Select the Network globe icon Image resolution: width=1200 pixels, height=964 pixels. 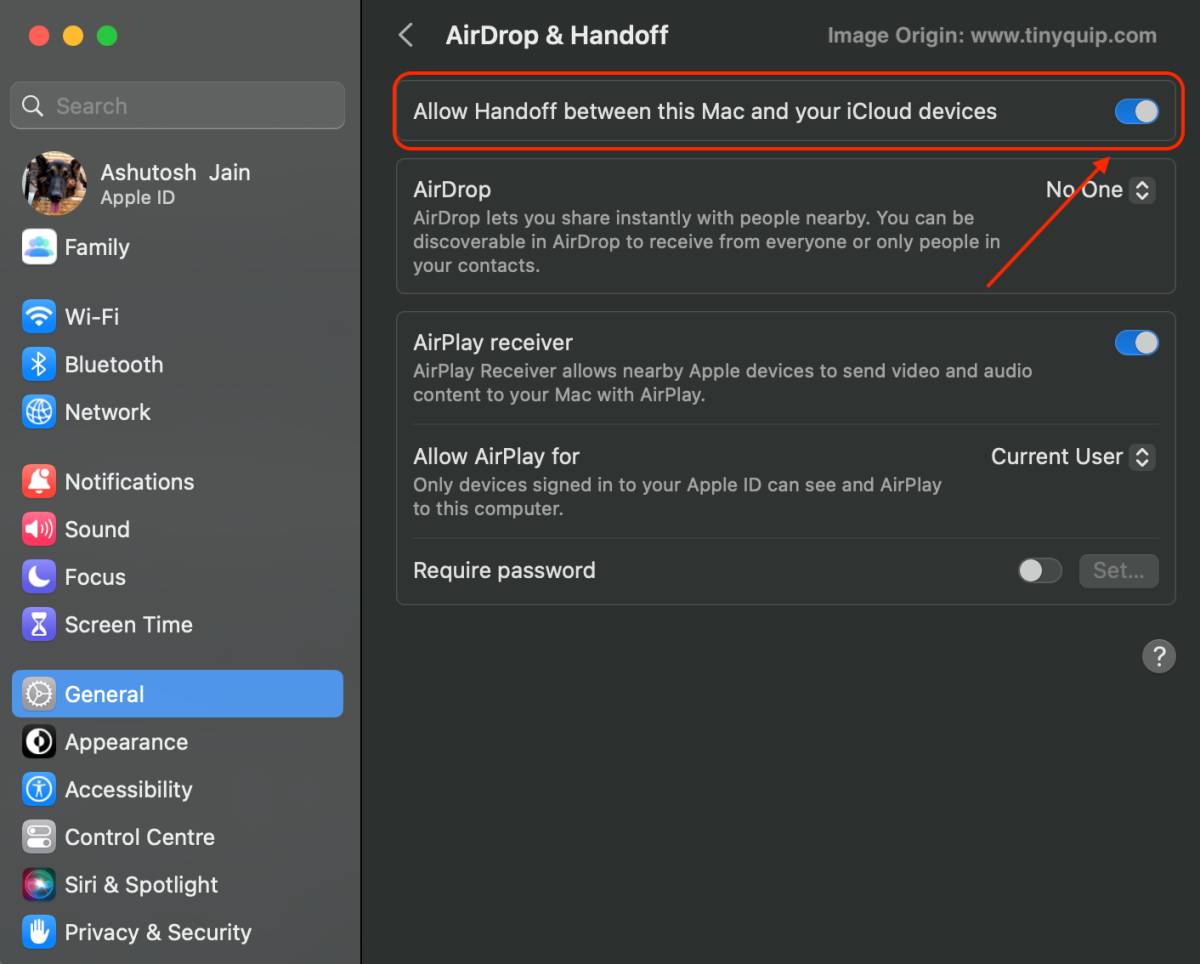39,412
